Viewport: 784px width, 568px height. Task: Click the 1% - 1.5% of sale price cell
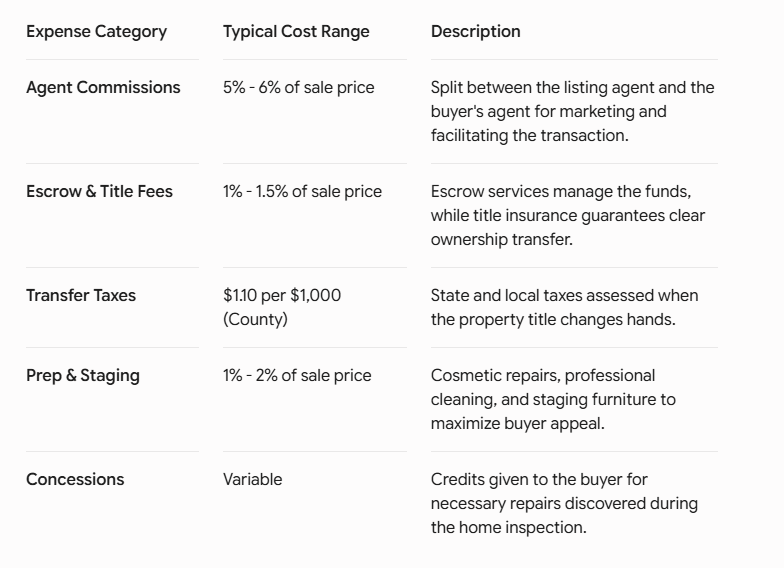302,192
